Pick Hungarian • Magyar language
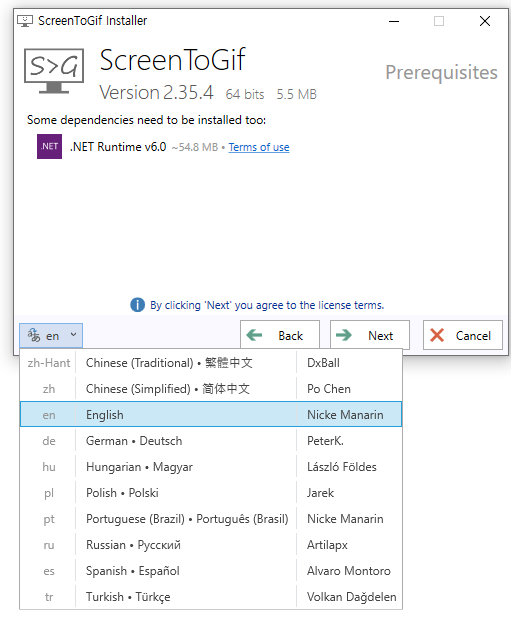The width and height of the screenshot is (511, 621). (x=211, y=467)
